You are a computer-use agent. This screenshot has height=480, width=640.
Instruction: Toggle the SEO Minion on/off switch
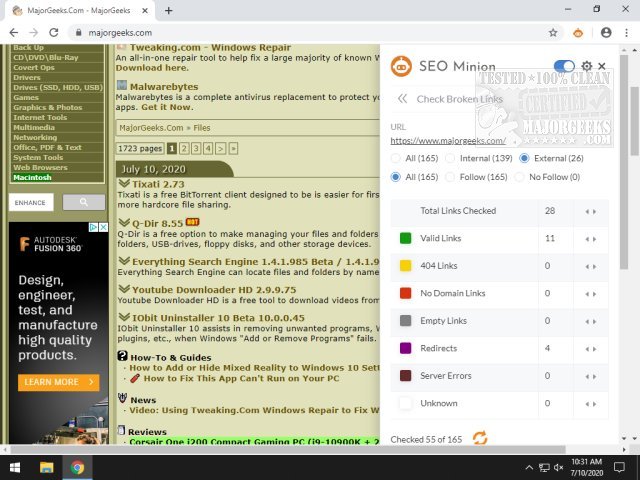[x=564, y=66]
